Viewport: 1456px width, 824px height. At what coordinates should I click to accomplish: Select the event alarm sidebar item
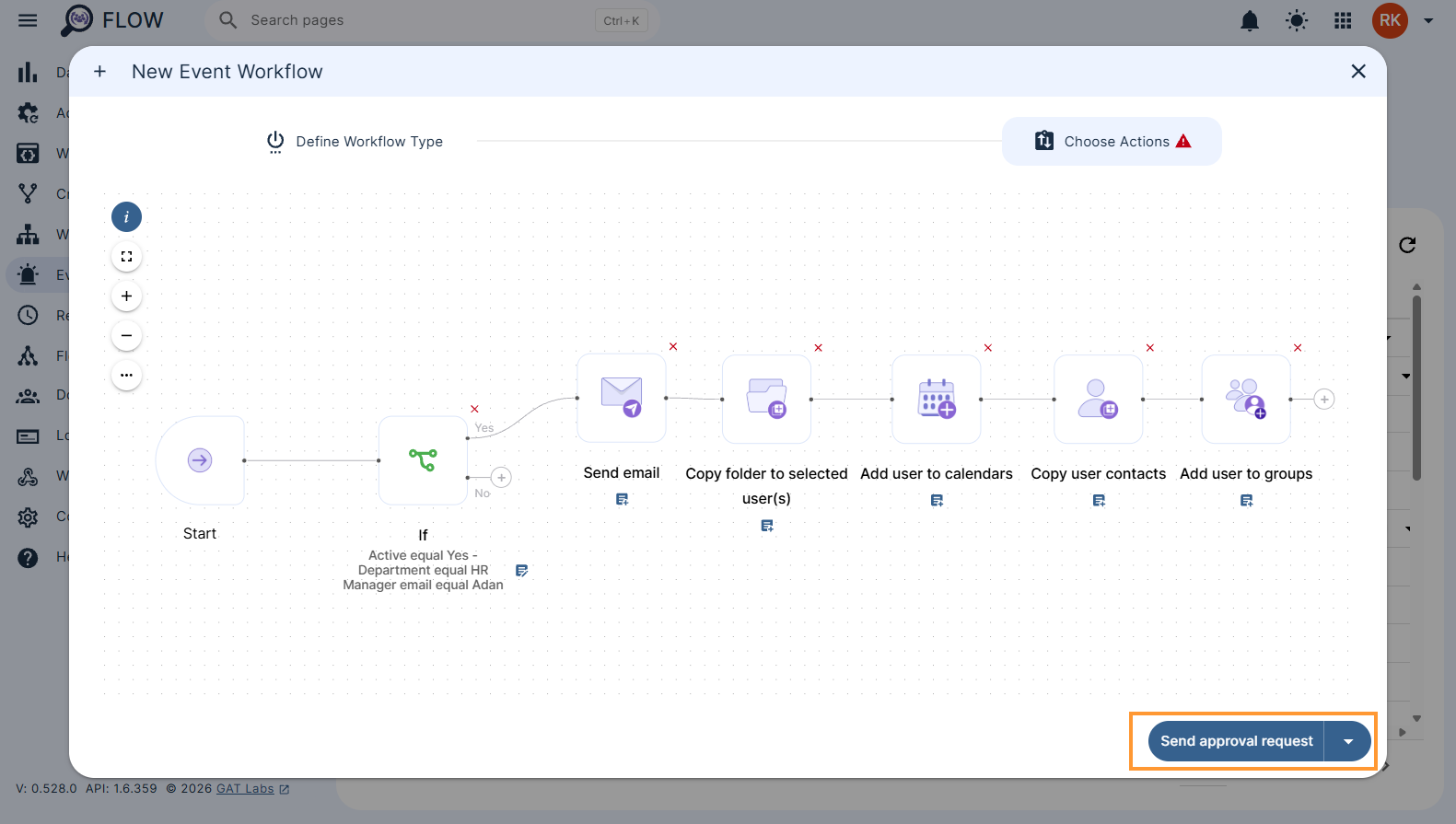[28, 274]
